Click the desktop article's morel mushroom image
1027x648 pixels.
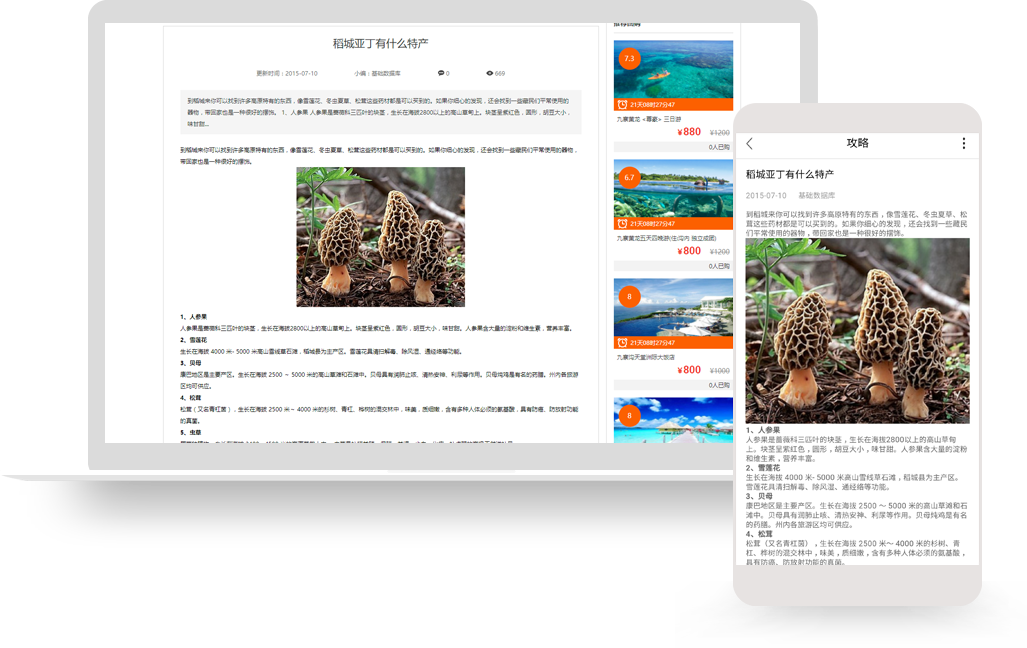(380, 237)
